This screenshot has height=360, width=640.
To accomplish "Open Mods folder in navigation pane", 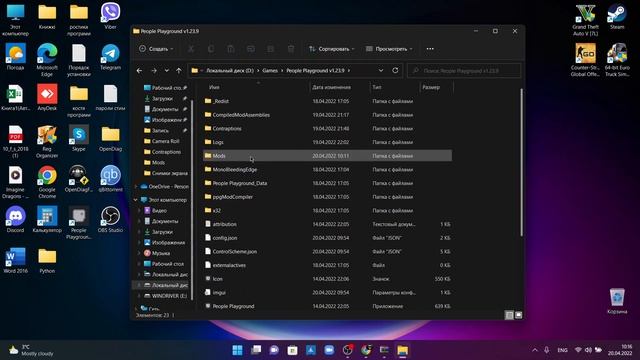I will [158, 162].
